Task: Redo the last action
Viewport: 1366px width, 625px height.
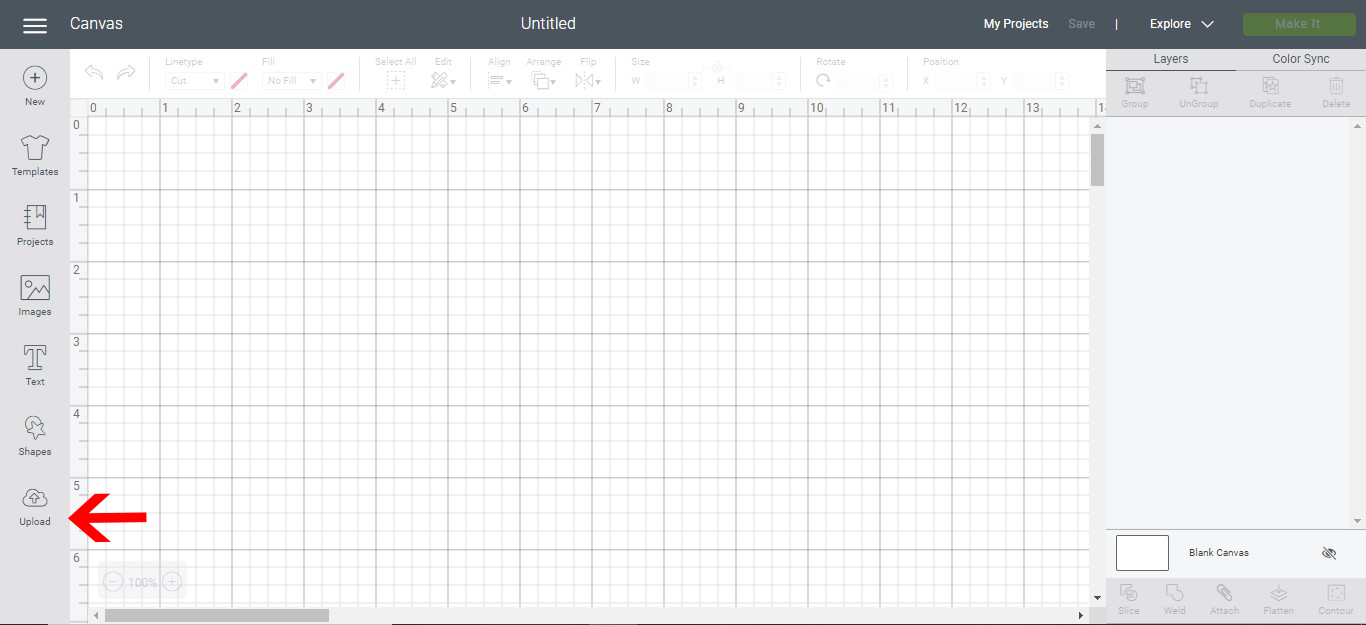Action: (x=126, y=73)
